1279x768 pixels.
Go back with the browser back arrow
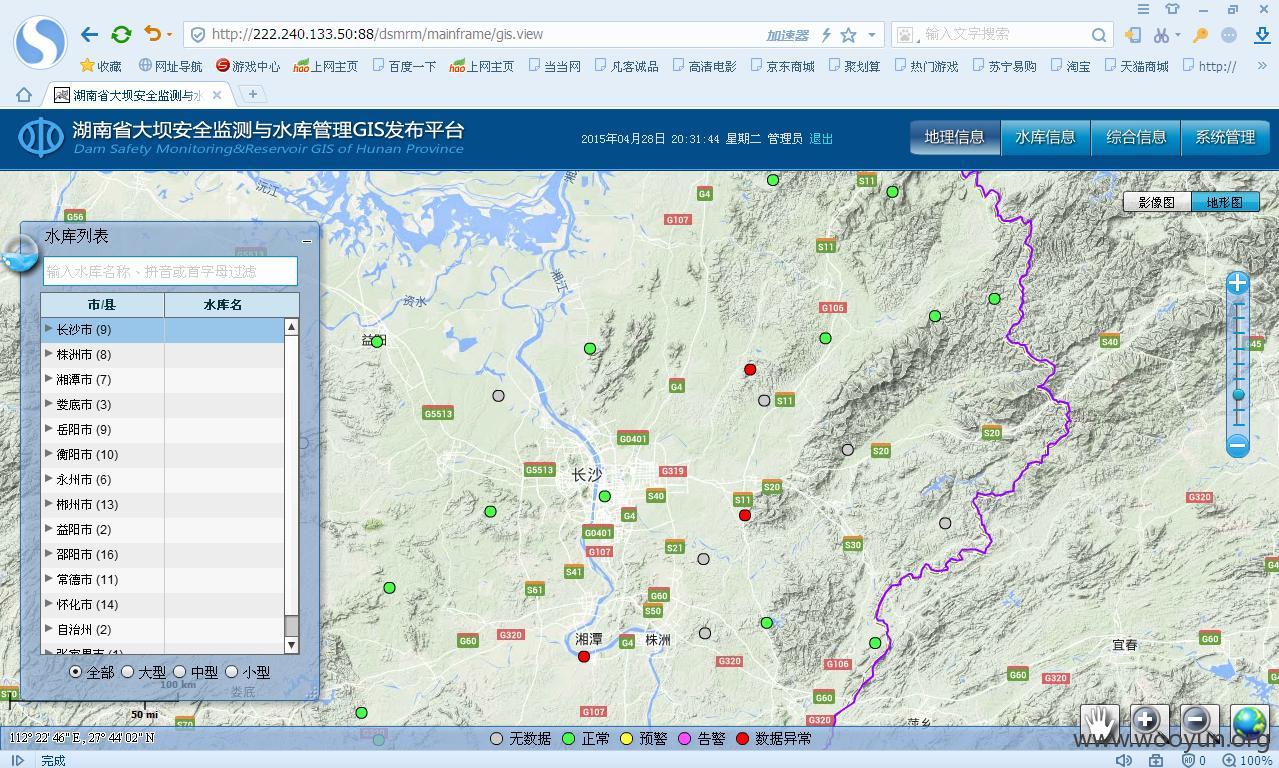click(x=89, y=34)
